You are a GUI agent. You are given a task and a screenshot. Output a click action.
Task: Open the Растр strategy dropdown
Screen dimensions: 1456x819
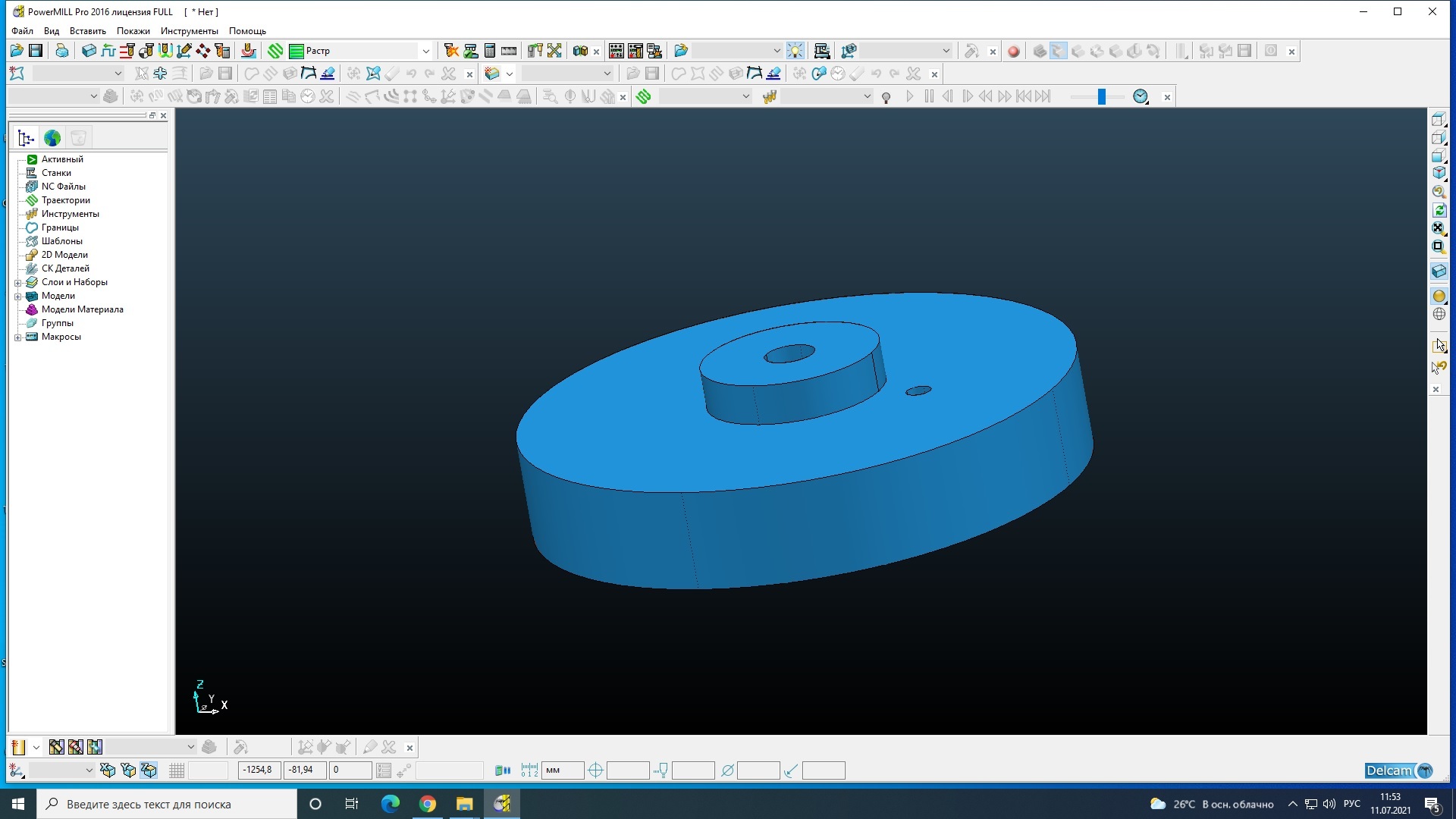click(425, 51)
